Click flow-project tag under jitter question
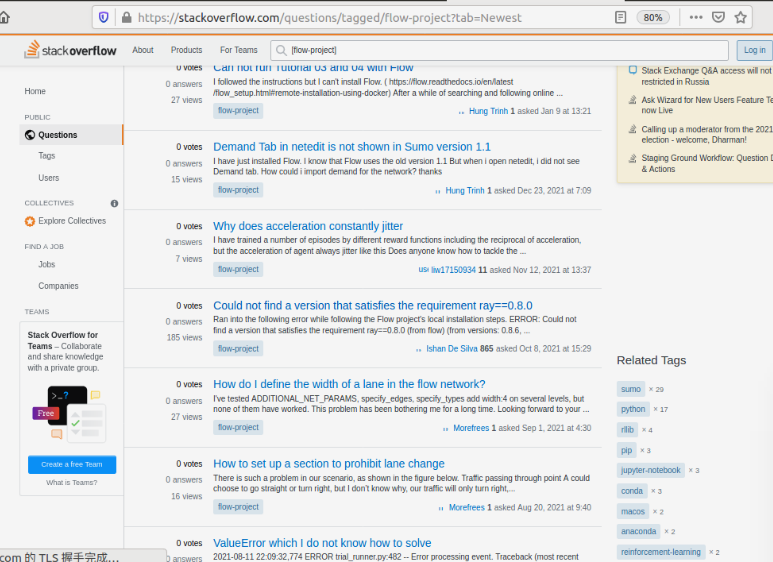 tap(238, 269)
